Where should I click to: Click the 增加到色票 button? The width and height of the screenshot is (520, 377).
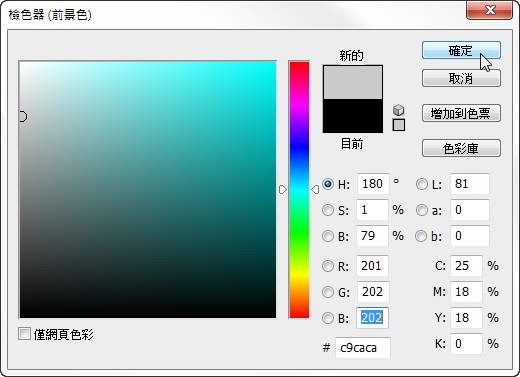461,113
